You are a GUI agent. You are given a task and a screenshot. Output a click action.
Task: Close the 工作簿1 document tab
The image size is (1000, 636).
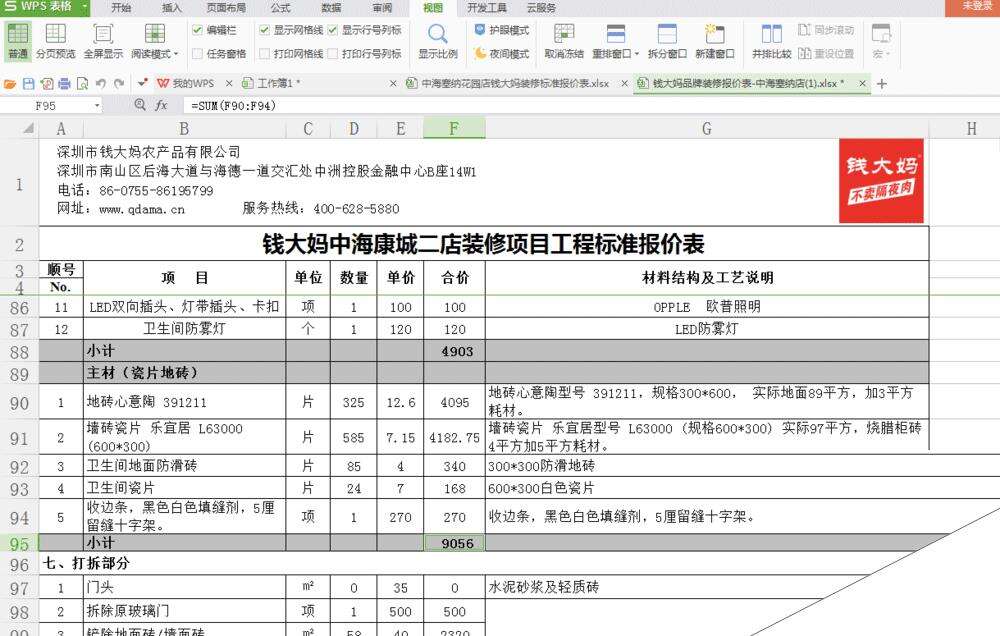point(393,84)
